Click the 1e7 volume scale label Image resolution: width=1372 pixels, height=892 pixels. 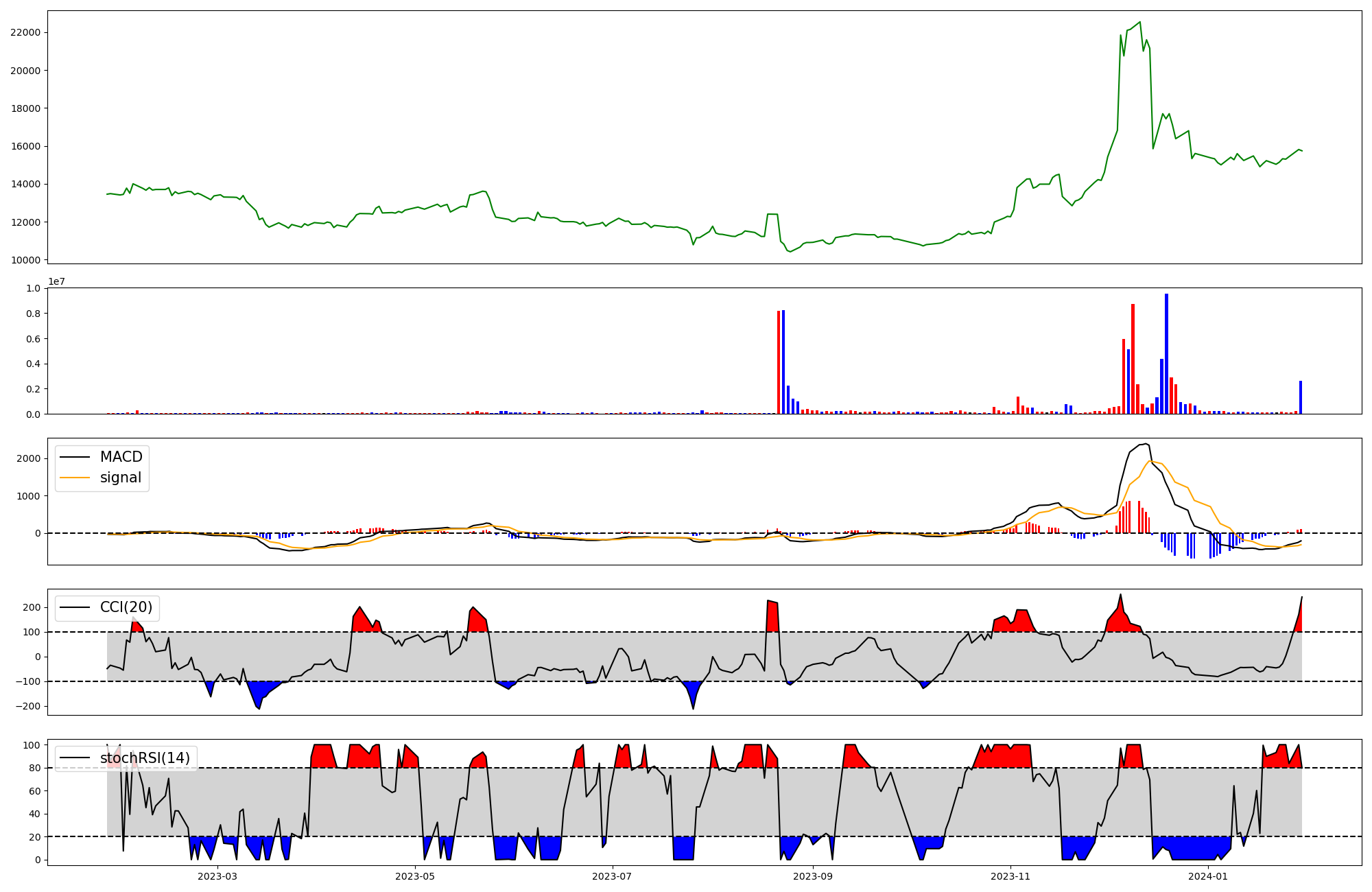click(x=56, y=282)
